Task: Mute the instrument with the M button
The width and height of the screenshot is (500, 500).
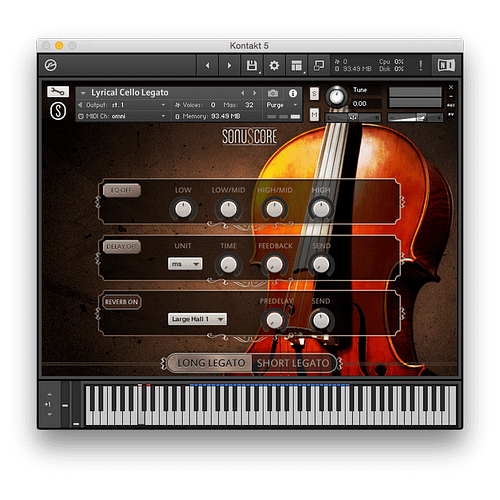Action: [x=314, y=115]
